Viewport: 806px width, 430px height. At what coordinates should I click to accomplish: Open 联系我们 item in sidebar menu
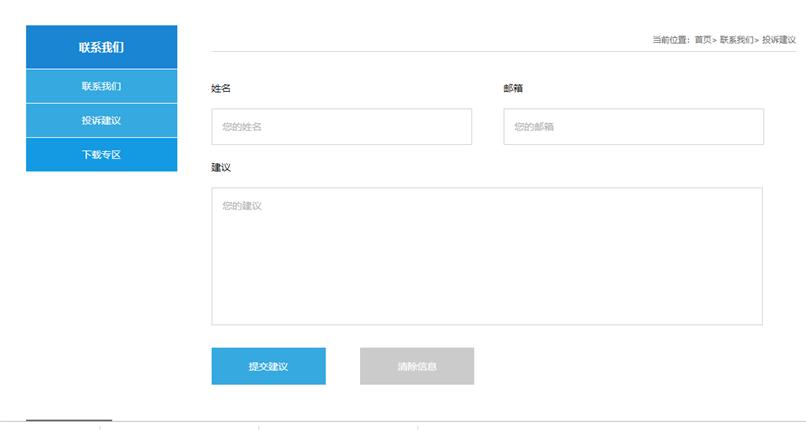point(101,86)
